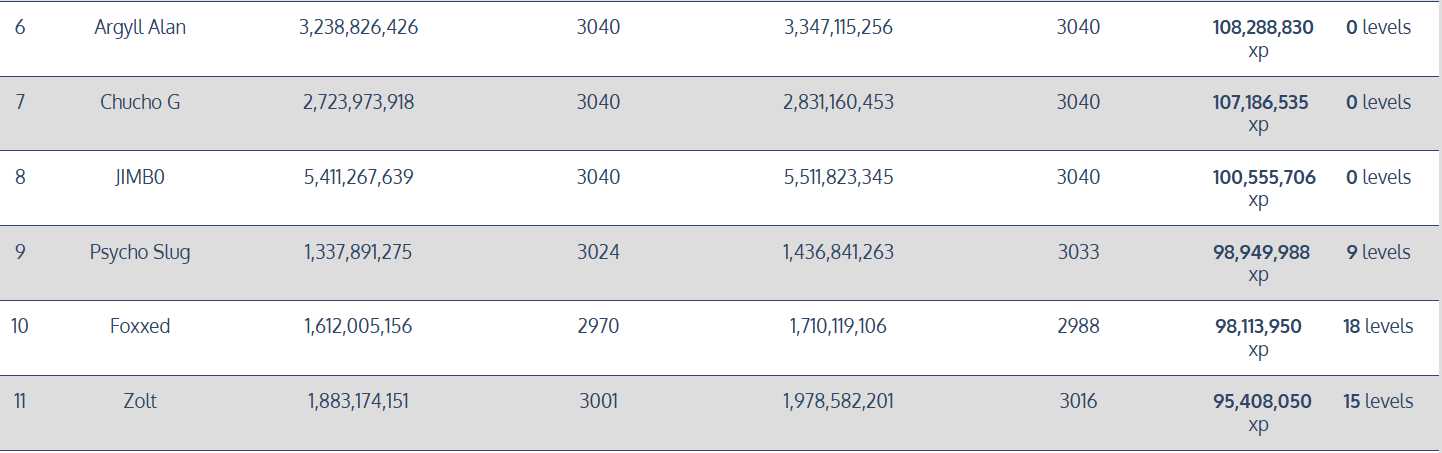This screenshot has width=1442, height=453.
Task: Open Chucho G's player profile
Action: click(140, 102)
